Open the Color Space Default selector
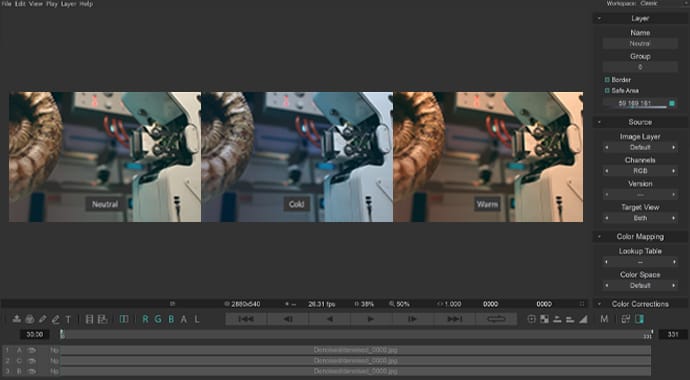Screen dimensions: 690x380 (640, 285)
